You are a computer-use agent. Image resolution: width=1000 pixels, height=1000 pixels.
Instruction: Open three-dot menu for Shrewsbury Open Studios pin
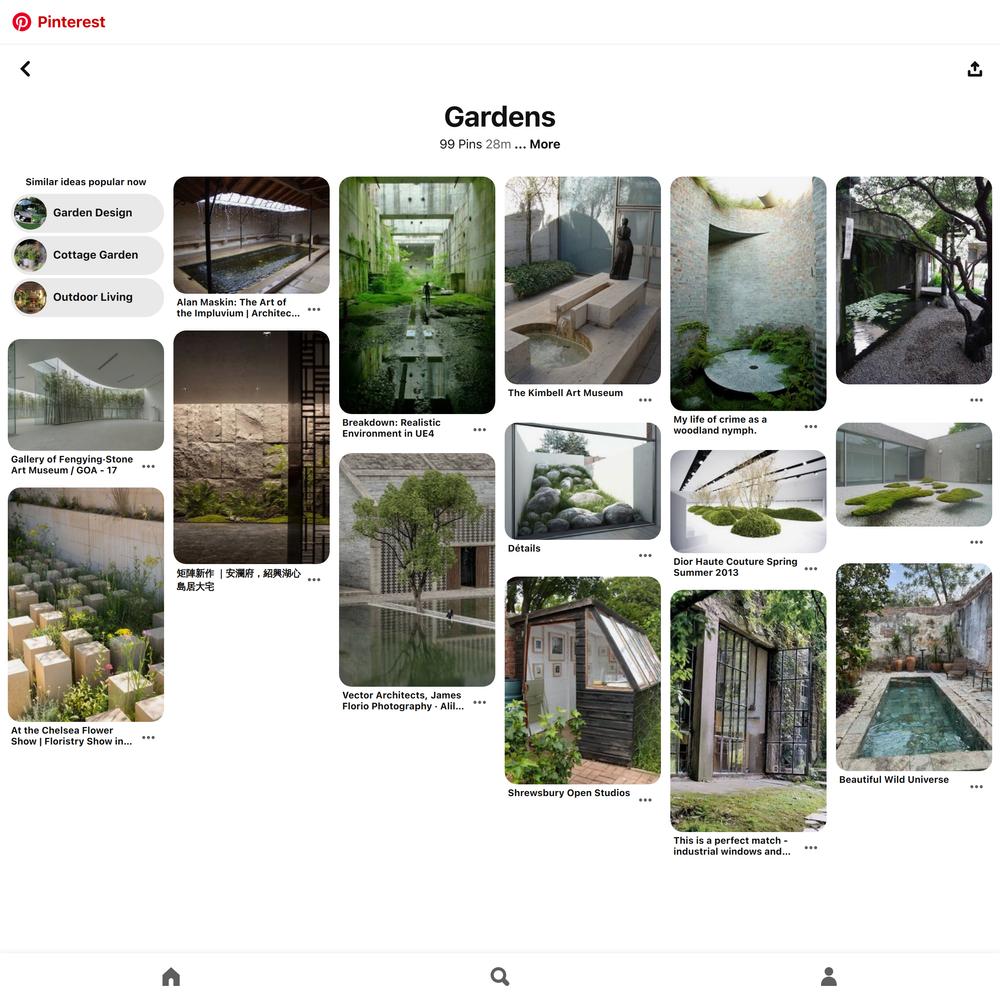tap(645, 800)
